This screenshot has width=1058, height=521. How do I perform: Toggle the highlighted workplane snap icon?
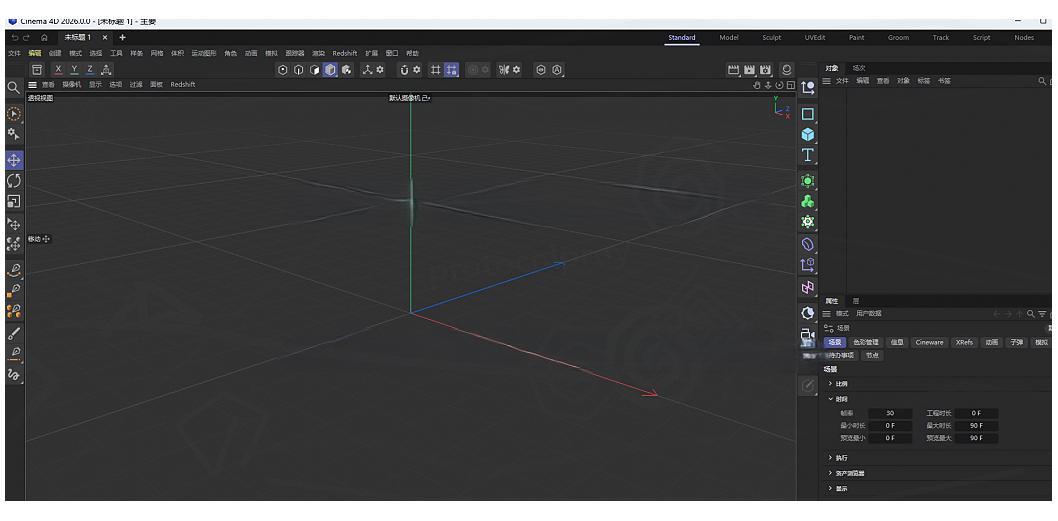coord(451,70)
